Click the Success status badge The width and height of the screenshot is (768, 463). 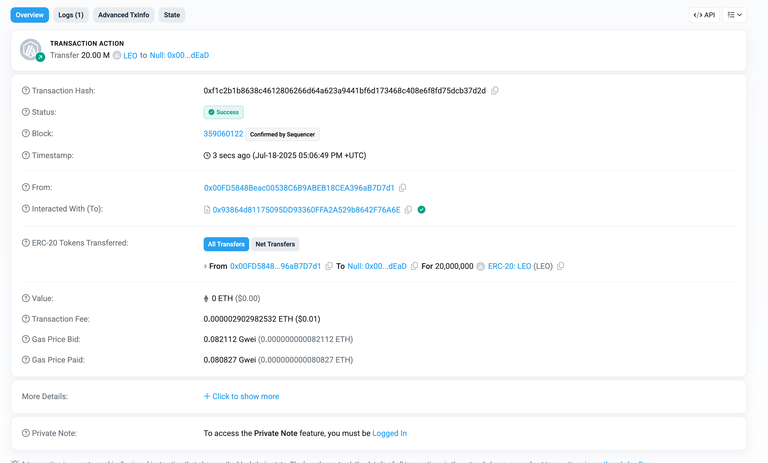coord(224,112)
